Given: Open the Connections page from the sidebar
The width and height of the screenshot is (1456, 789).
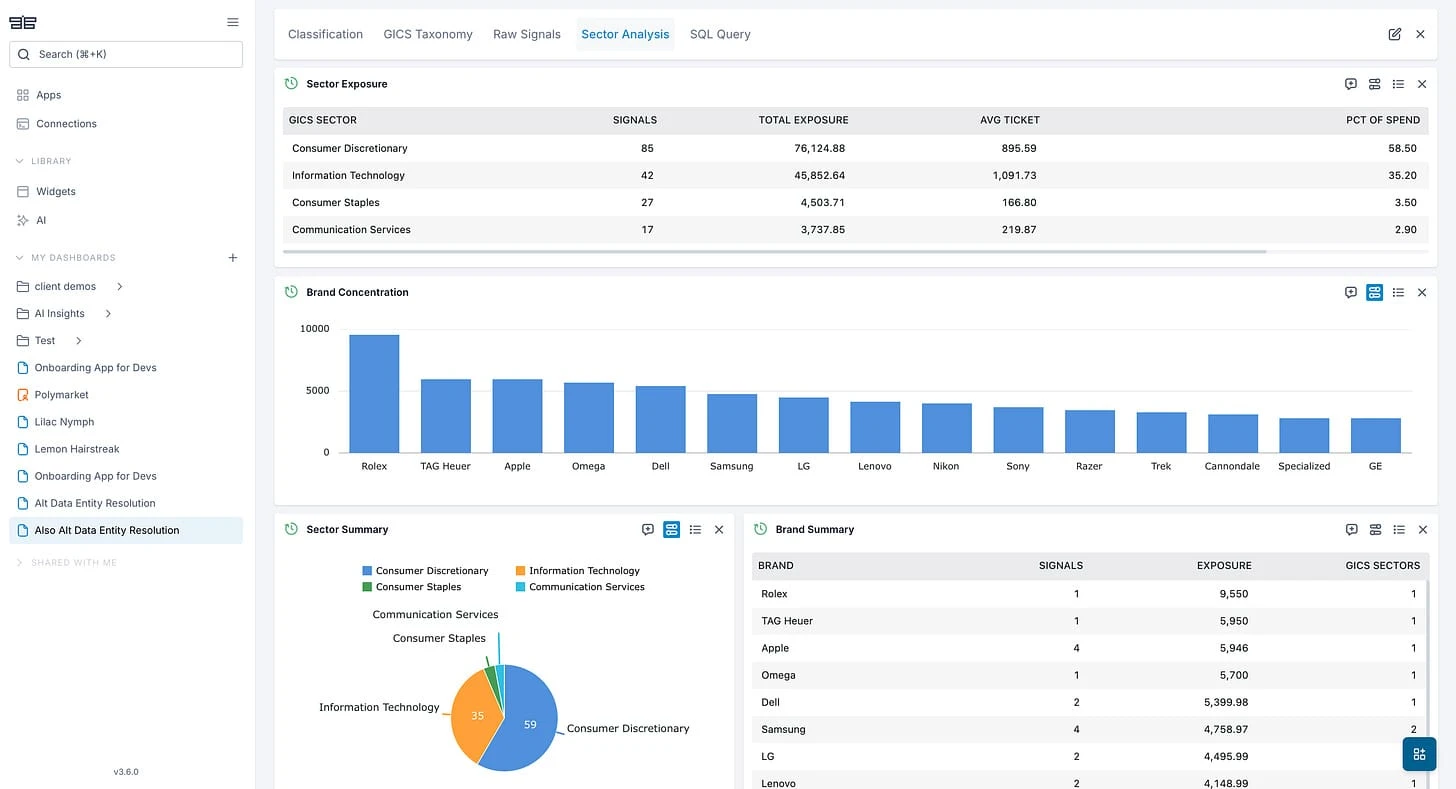Looking at the screenshot, I should click(x=66, y=123).
